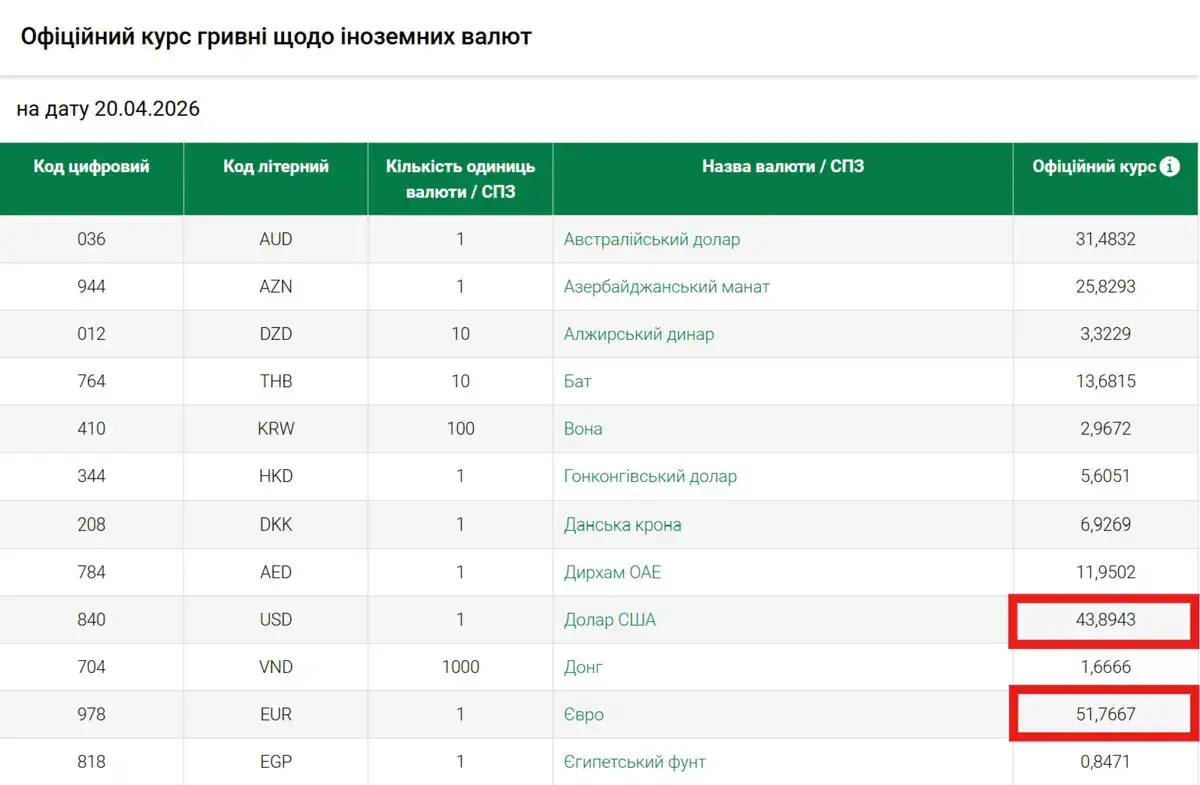Screen dimensions: 1200x785
Task: Select the USD letter code cell
Action: point(276,620)
